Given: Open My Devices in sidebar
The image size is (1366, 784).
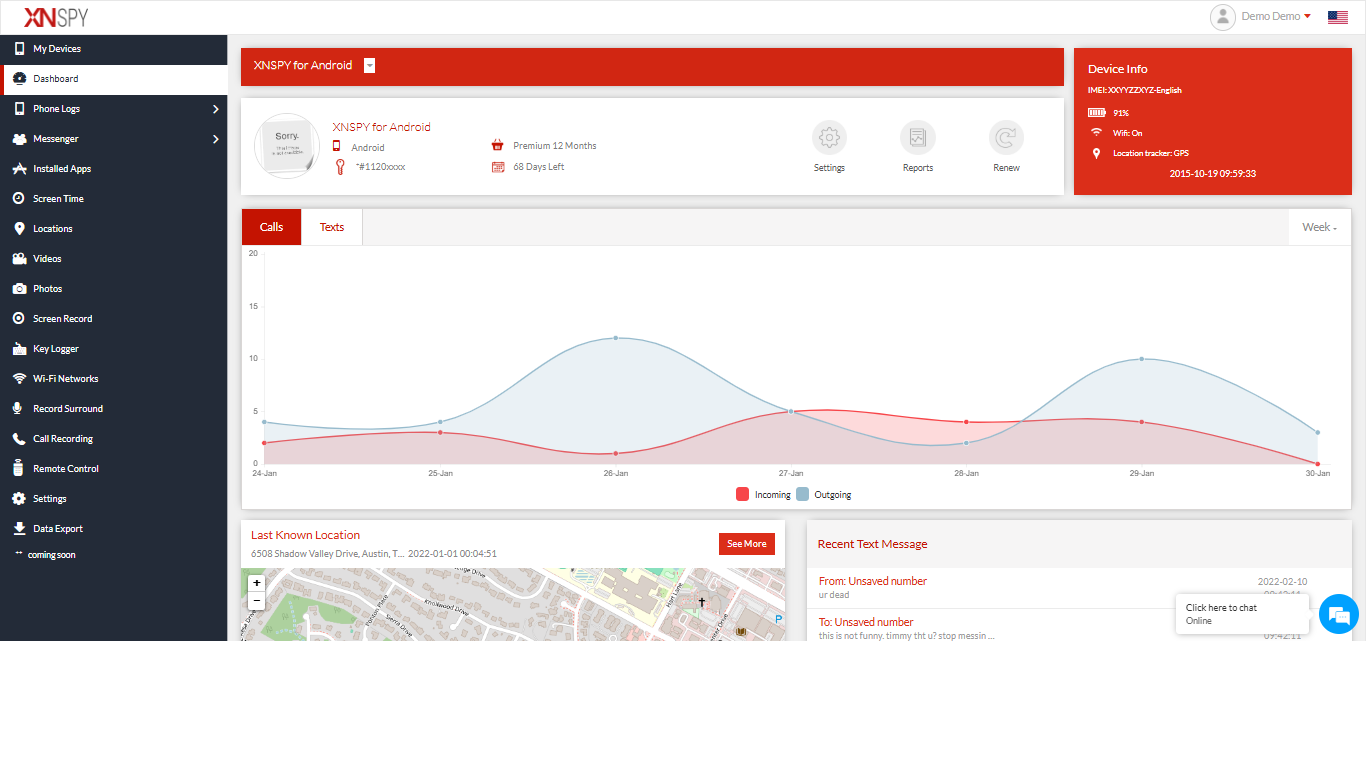Looking at the screenshot, I should coord(114,49).
